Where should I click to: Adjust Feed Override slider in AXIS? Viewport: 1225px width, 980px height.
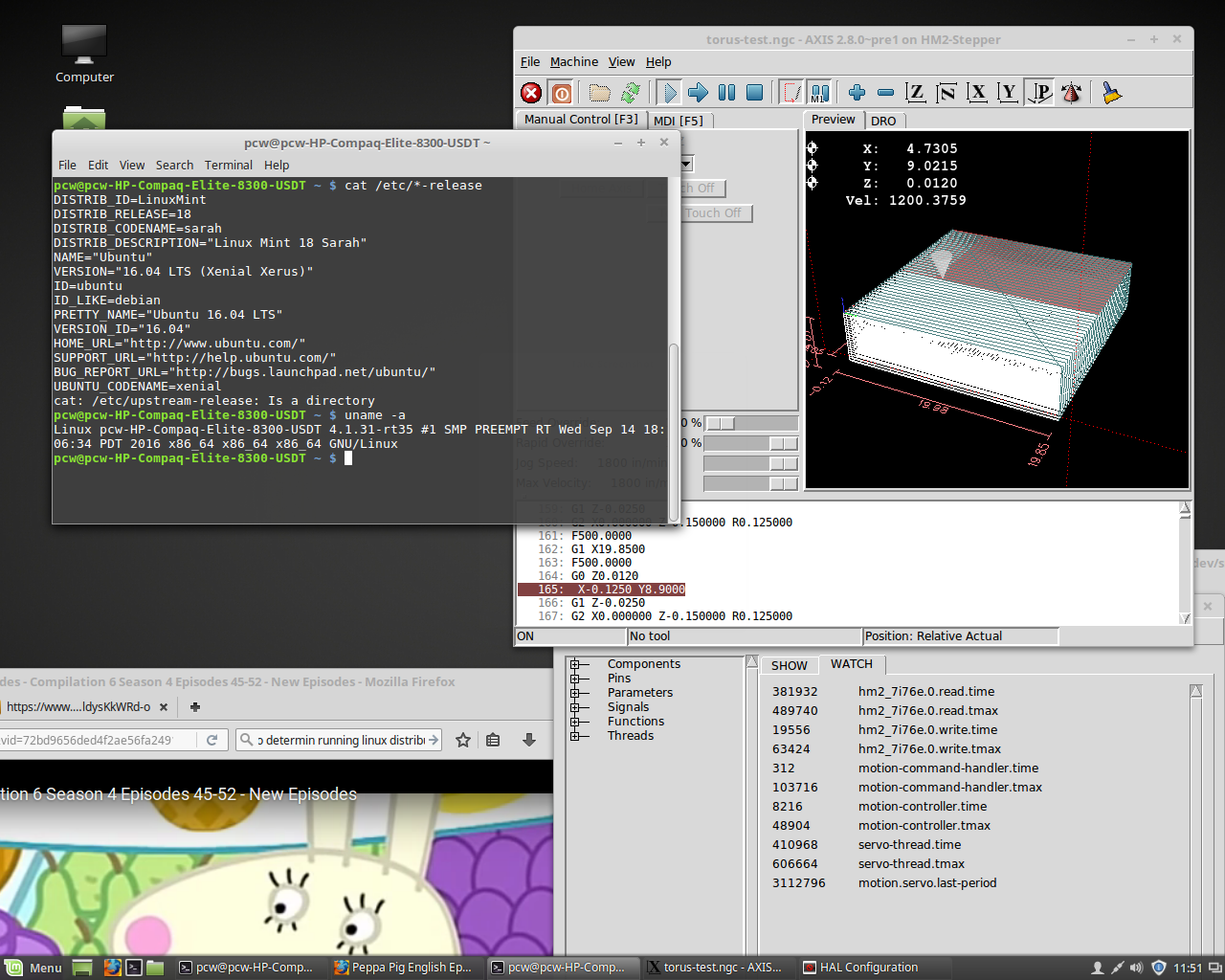[x=751, y=423]
